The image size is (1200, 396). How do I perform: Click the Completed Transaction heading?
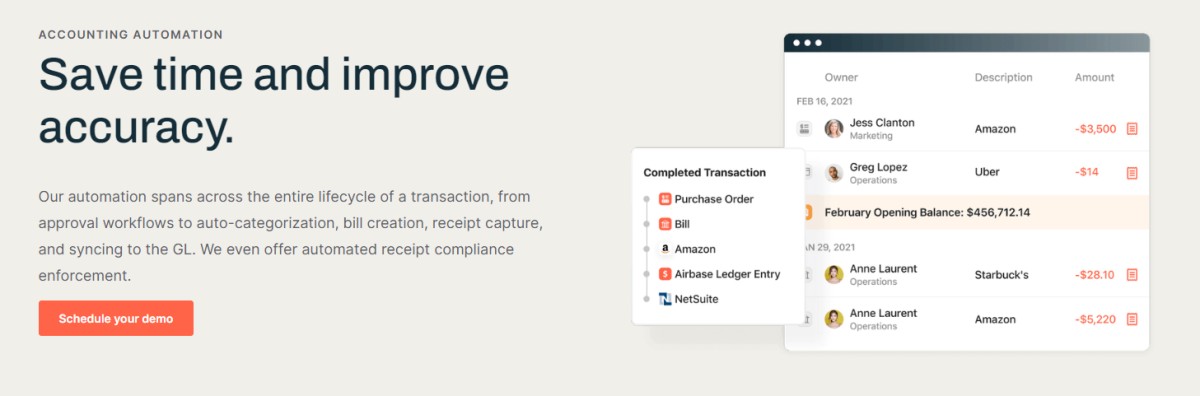click(705, 173)
